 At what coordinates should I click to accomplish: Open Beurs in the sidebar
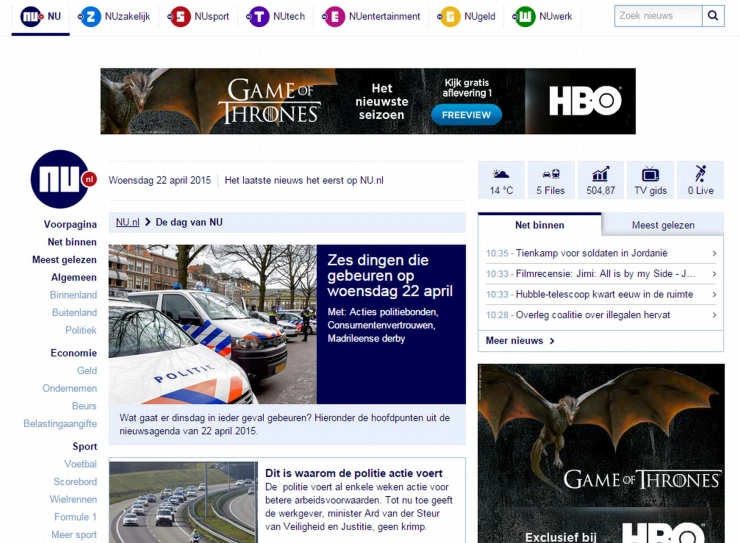point(84,406)
